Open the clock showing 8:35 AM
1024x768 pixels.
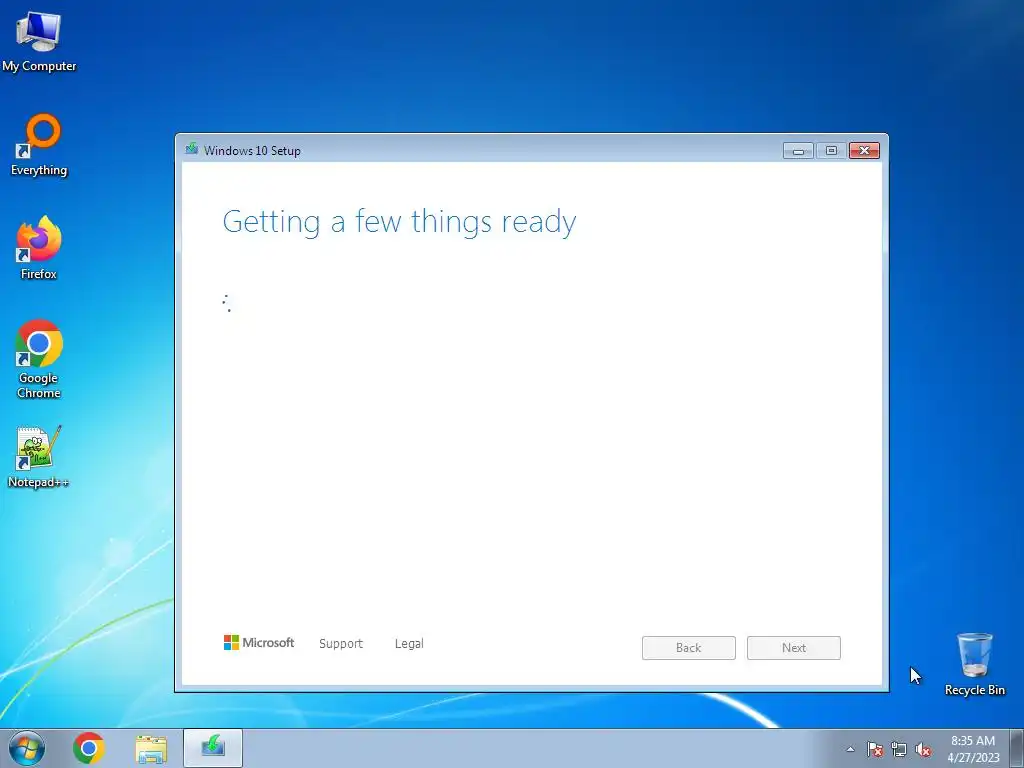coord(973,748)
